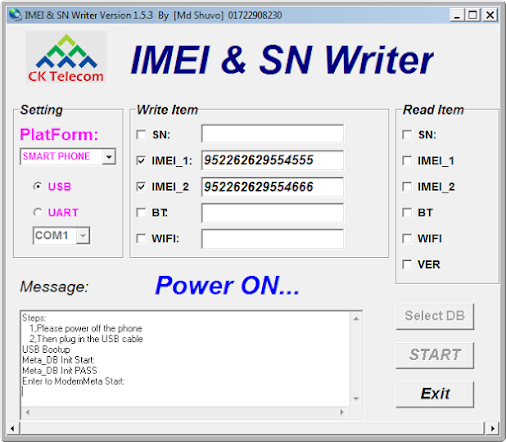Enable the Write Item SN checkbox

[141, 135]
